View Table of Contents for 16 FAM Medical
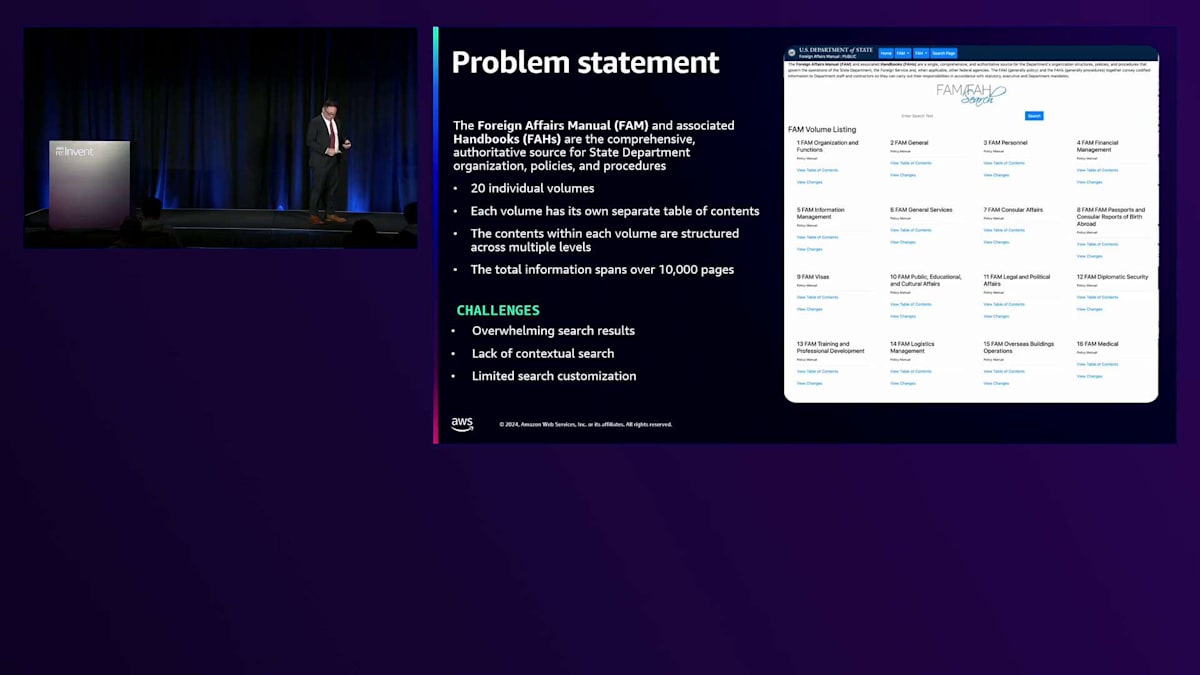 pos(1097,364)
